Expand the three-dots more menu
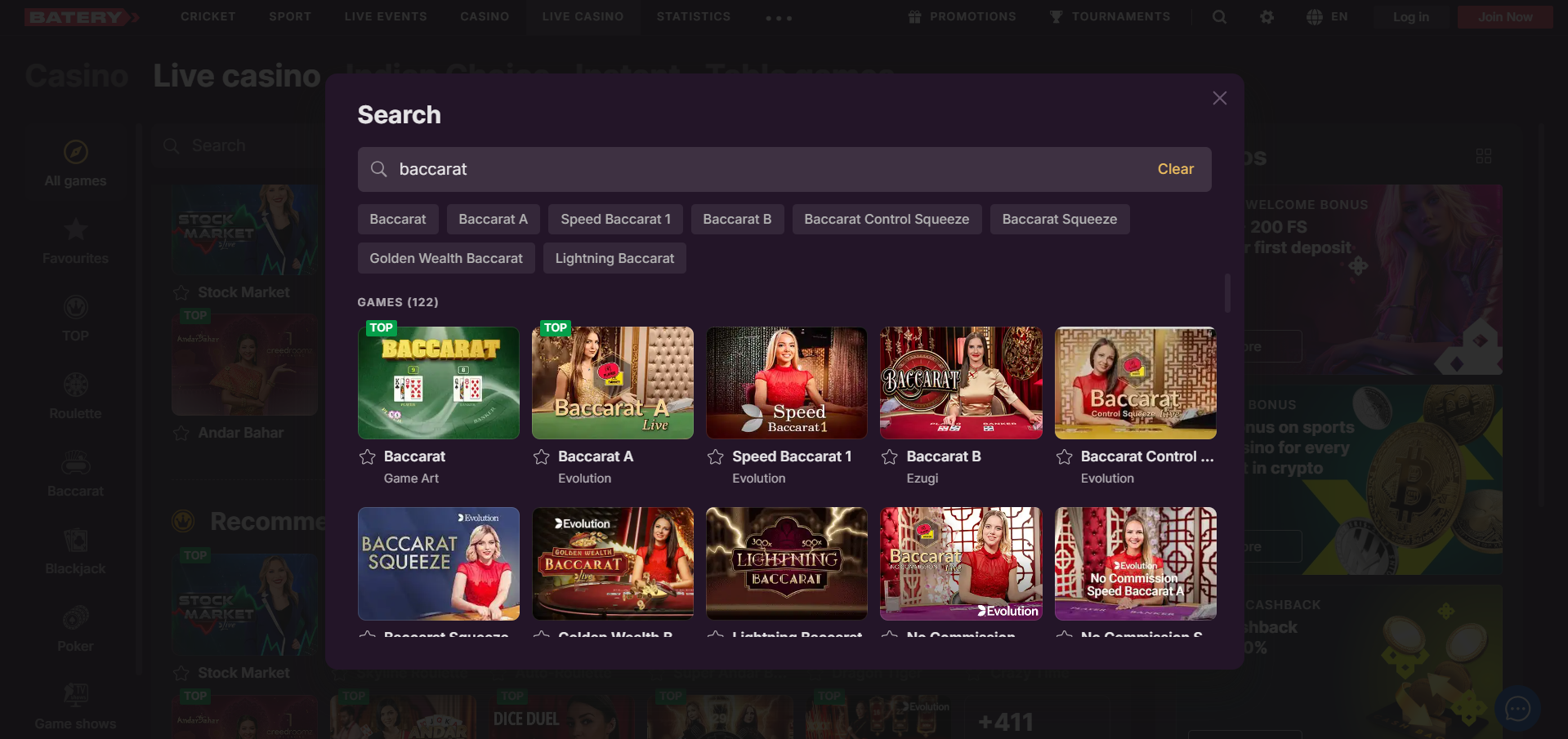1568x739 pixels. 779,18
